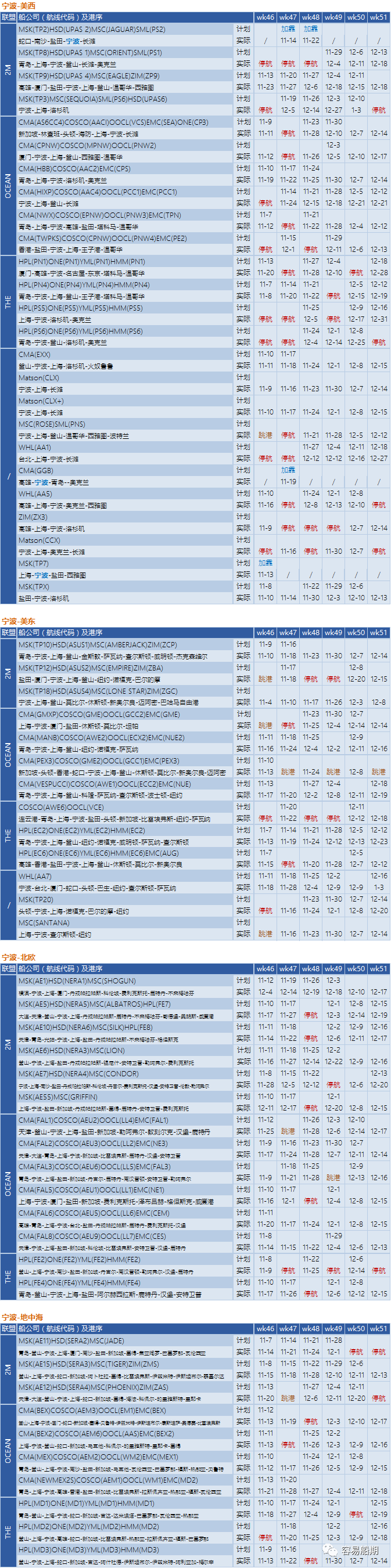The image size is (391, 1568).
Task: Select the MSK(AE55)MSC(GRIFFIN) service row
Action: click(x=58, y=1097)
